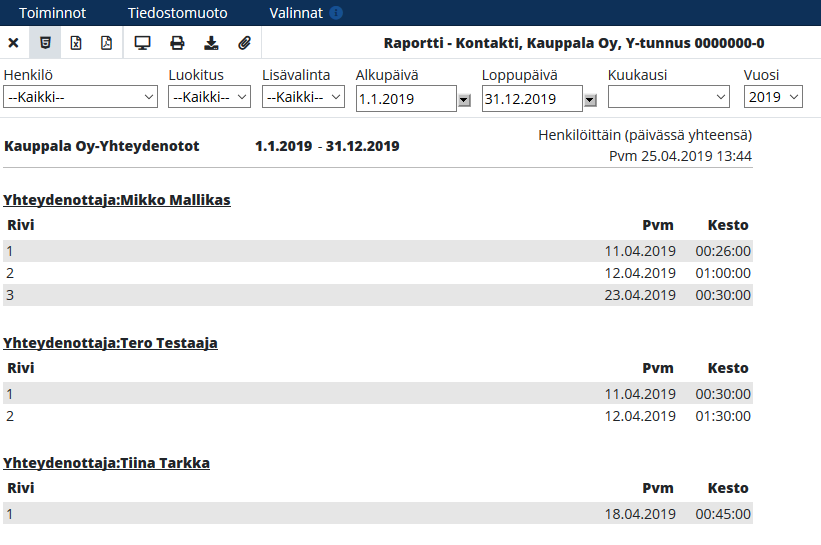Choose the Excel file format icon

point(76,43)
